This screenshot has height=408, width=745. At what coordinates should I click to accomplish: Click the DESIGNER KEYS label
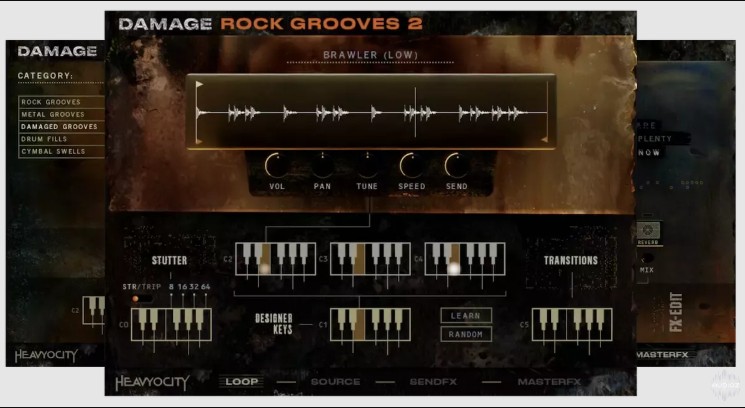click(274, 324)
